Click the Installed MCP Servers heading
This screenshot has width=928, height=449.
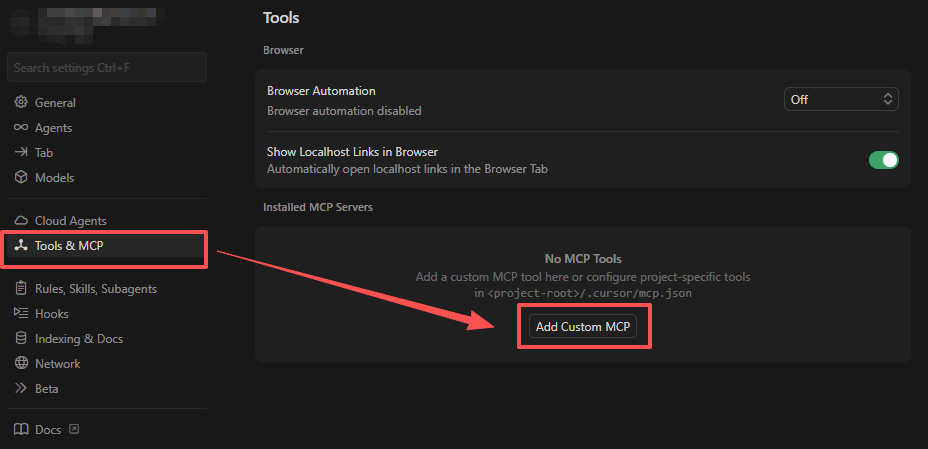[x=318, y=207]
